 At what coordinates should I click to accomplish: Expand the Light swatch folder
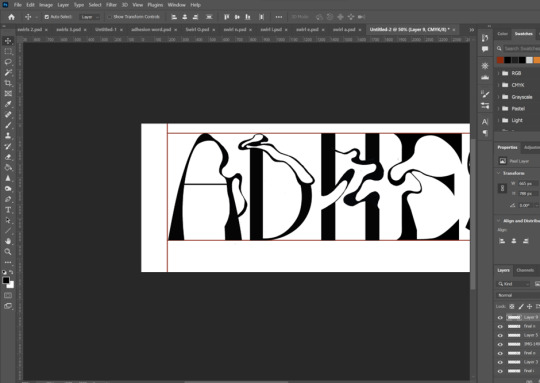pyautogui.click(x=499, y=121)
